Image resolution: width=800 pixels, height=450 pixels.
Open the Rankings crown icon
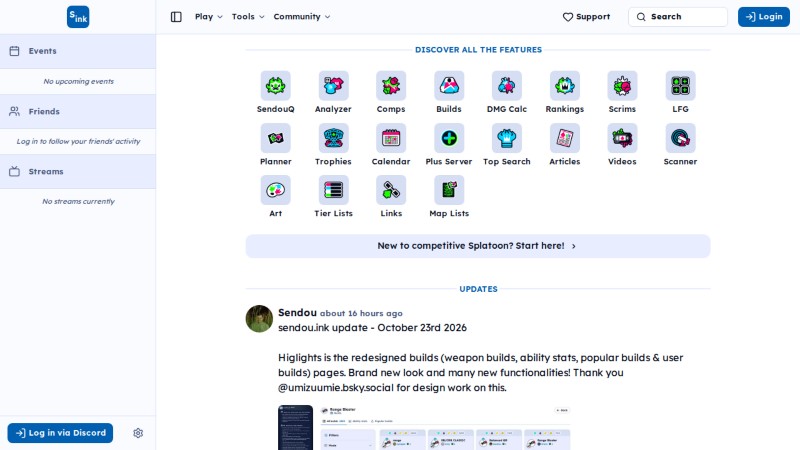565,86
